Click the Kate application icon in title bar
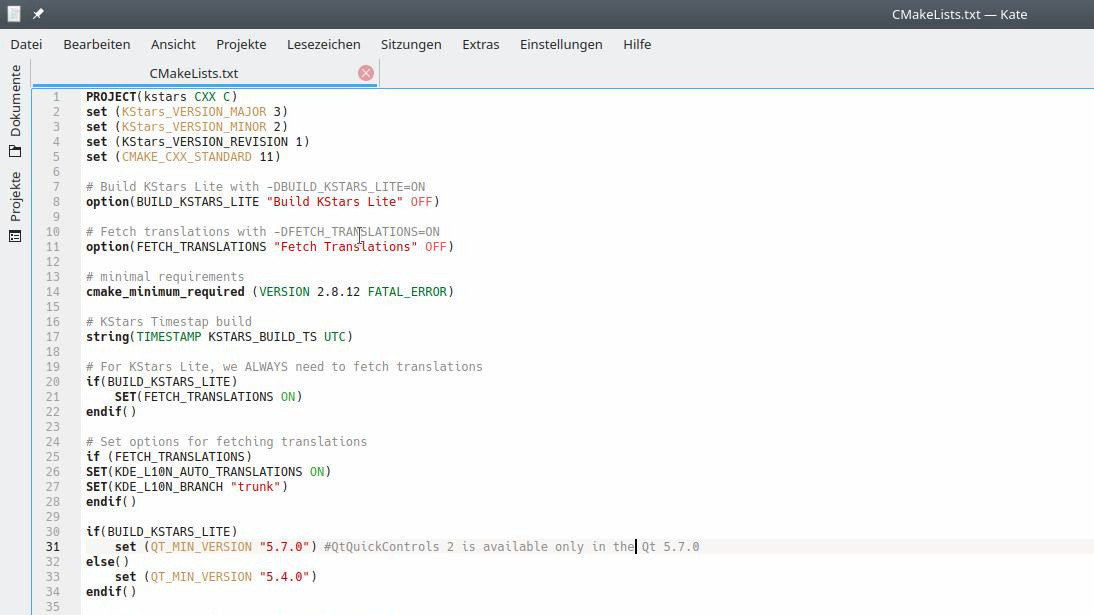Viewport: 1094px width, 615px height. click(x=14, y=14)
